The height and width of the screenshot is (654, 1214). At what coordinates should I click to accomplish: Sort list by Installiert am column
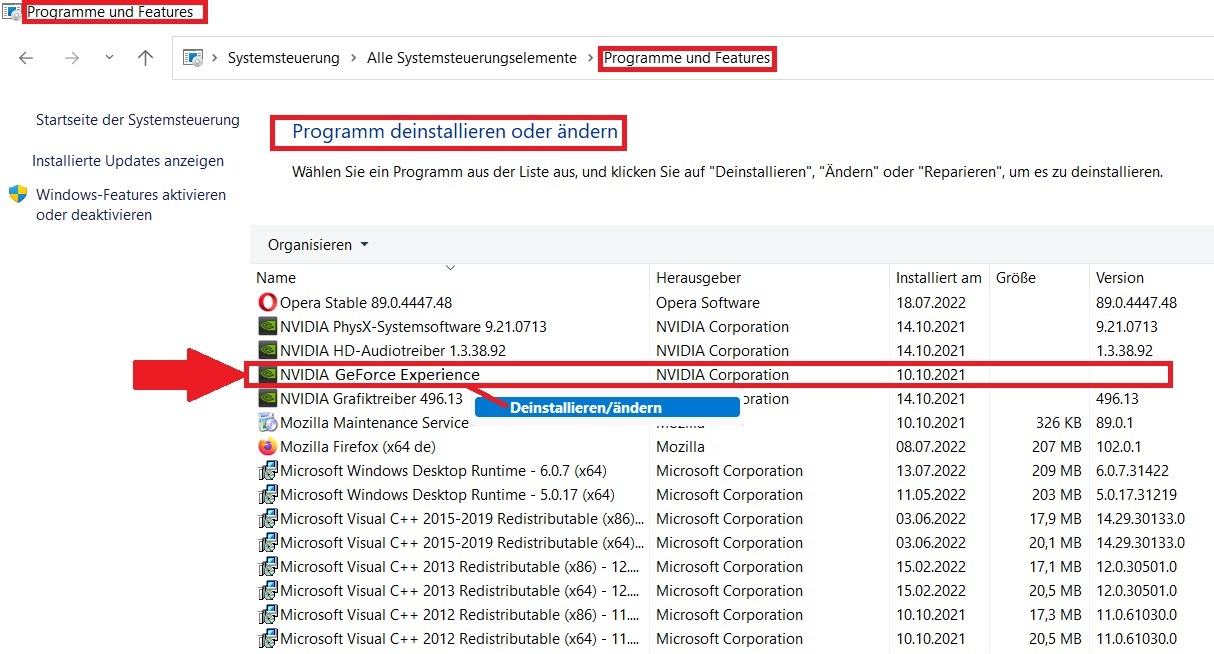[x=939, y=277]
